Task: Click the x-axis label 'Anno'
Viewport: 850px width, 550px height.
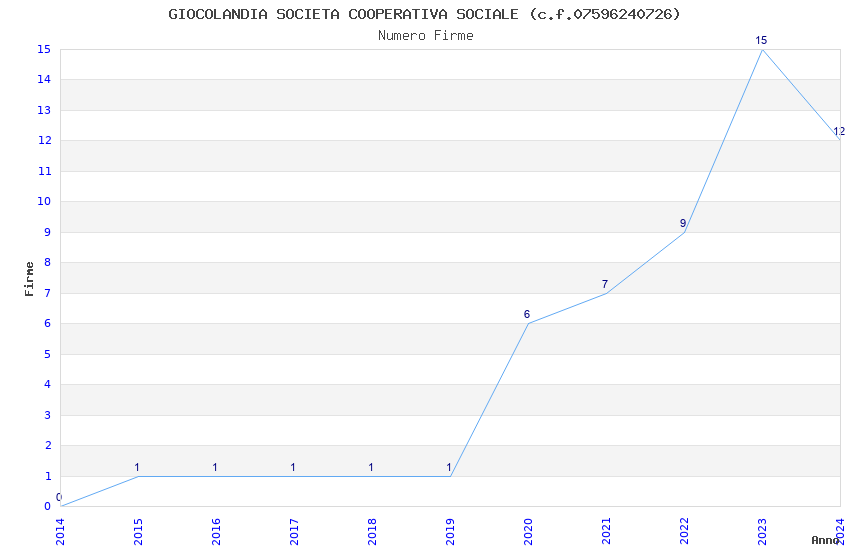Action: pyautogui.click(x=825, y=540)
